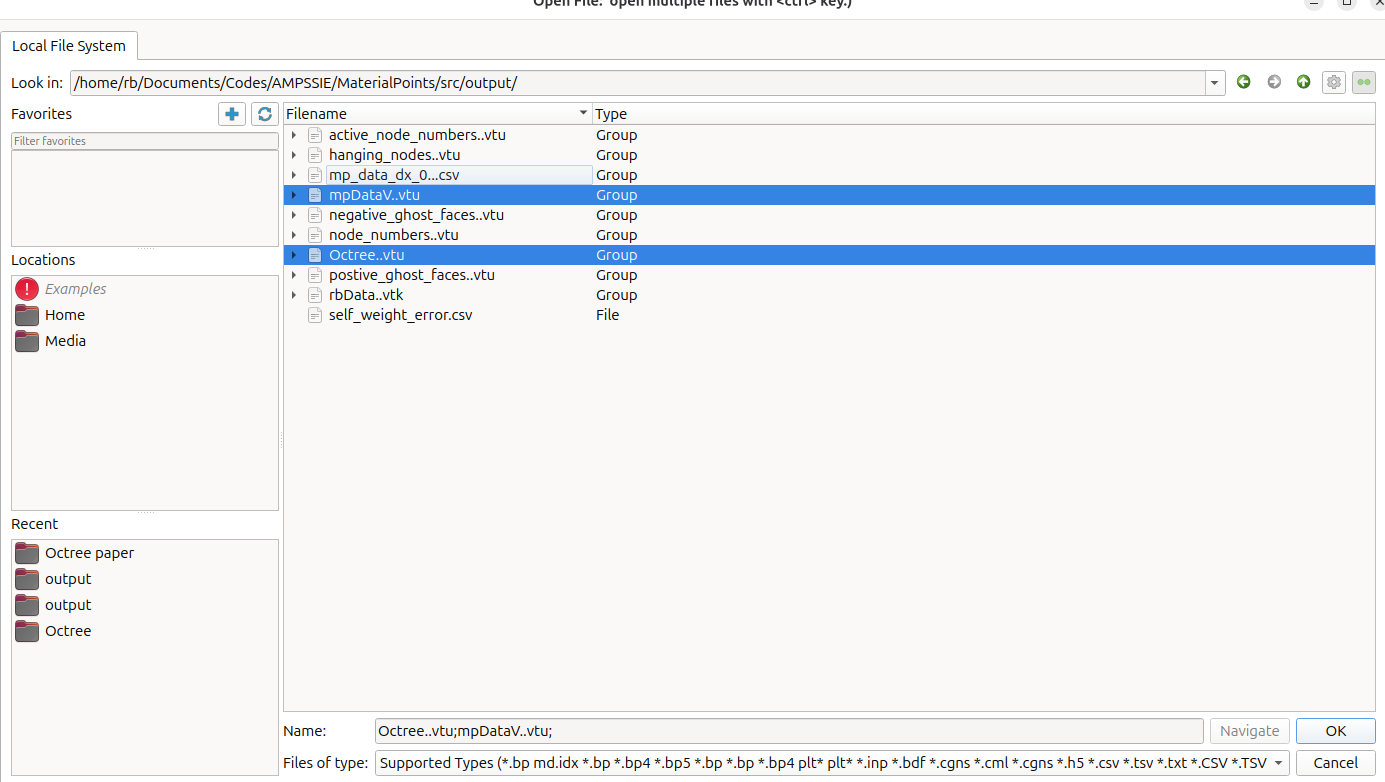
Task: Click the Look in path field
Action: [637, 82]
